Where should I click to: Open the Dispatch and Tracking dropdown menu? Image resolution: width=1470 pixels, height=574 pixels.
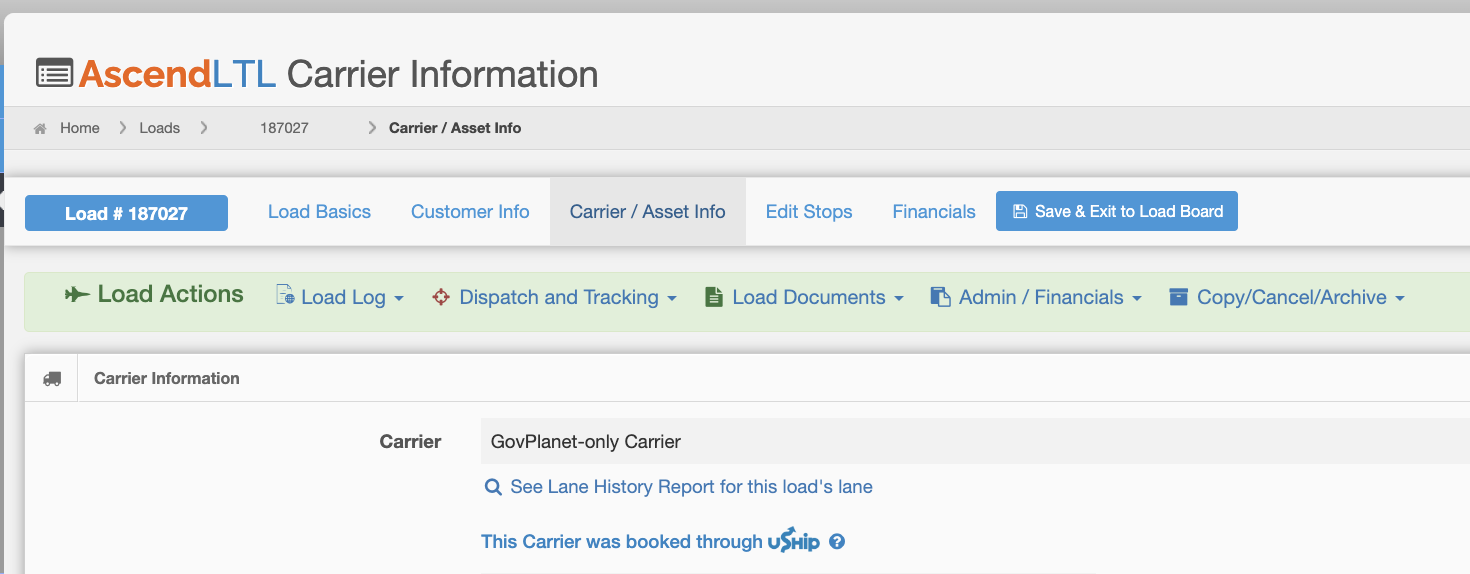[x=555, y=297]
